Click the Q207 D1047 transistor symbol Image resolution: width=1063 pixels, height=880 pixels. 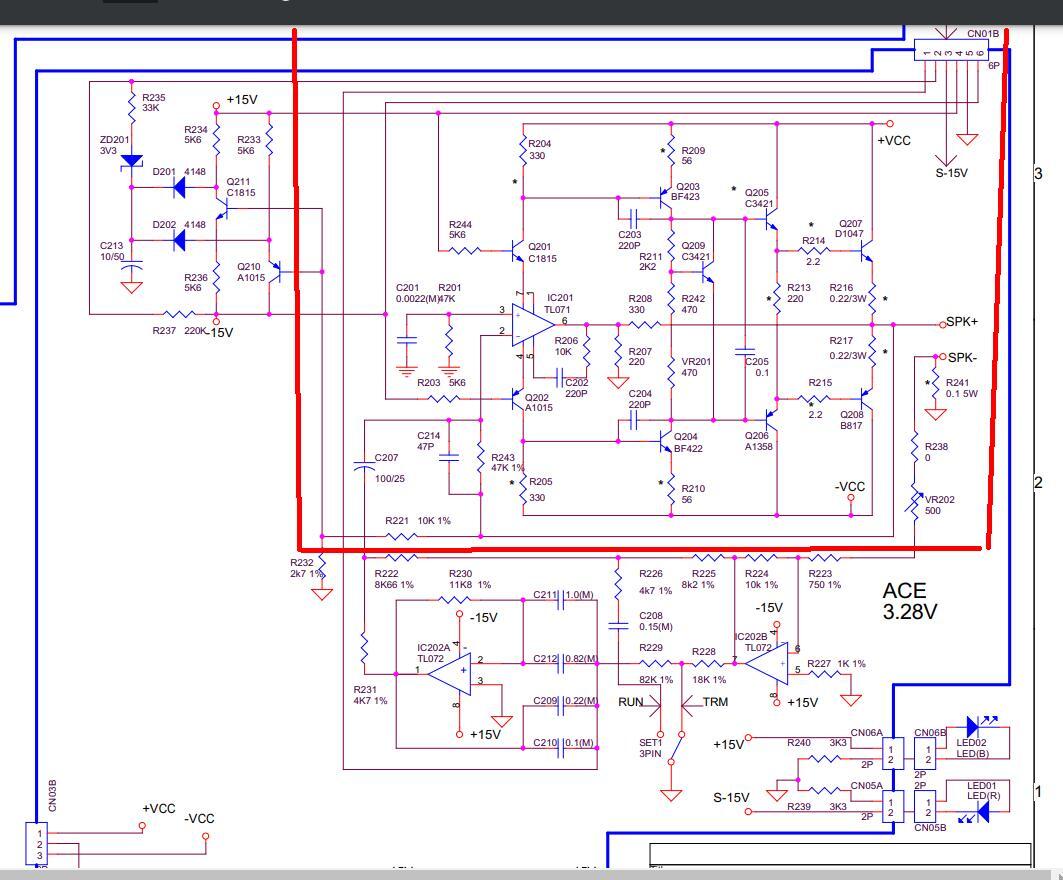(866, 244)
